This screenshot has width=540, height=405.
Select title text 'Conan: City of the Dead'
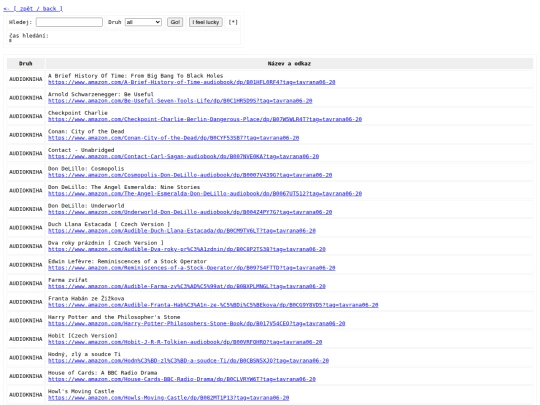pyautogui.click(x=86, y=132)
